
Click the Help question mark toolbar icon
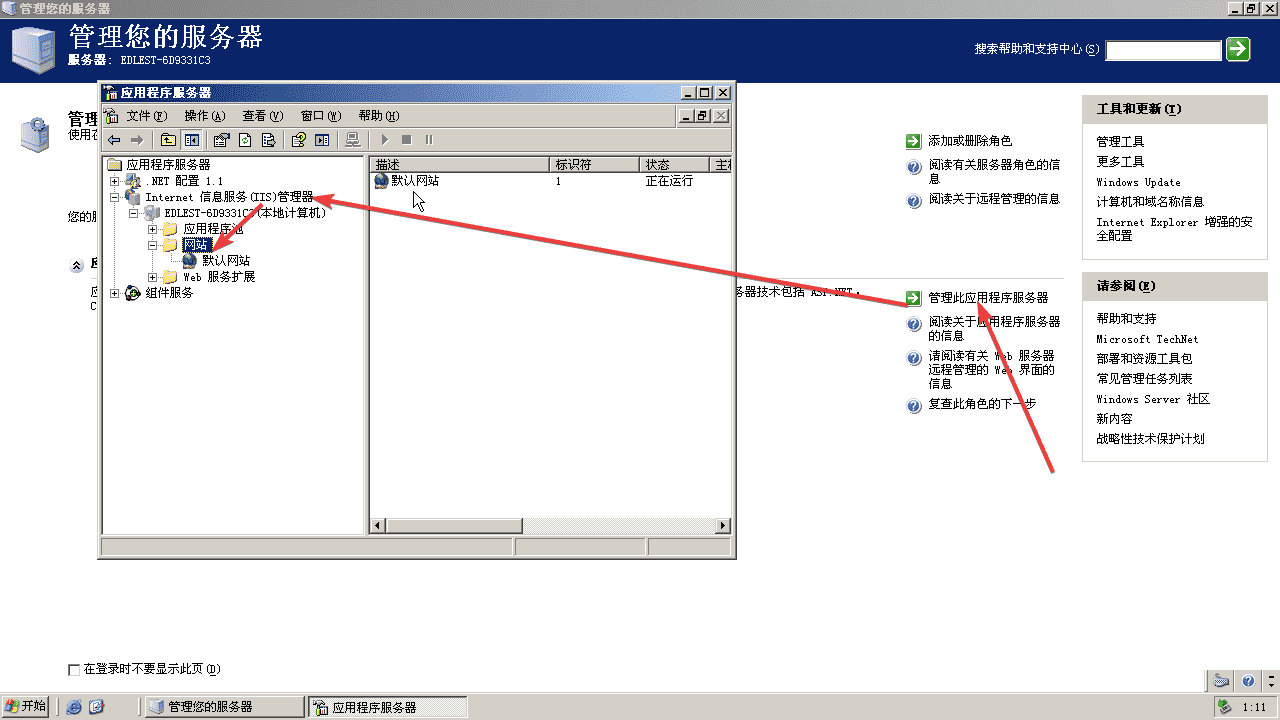pos(298,140)
